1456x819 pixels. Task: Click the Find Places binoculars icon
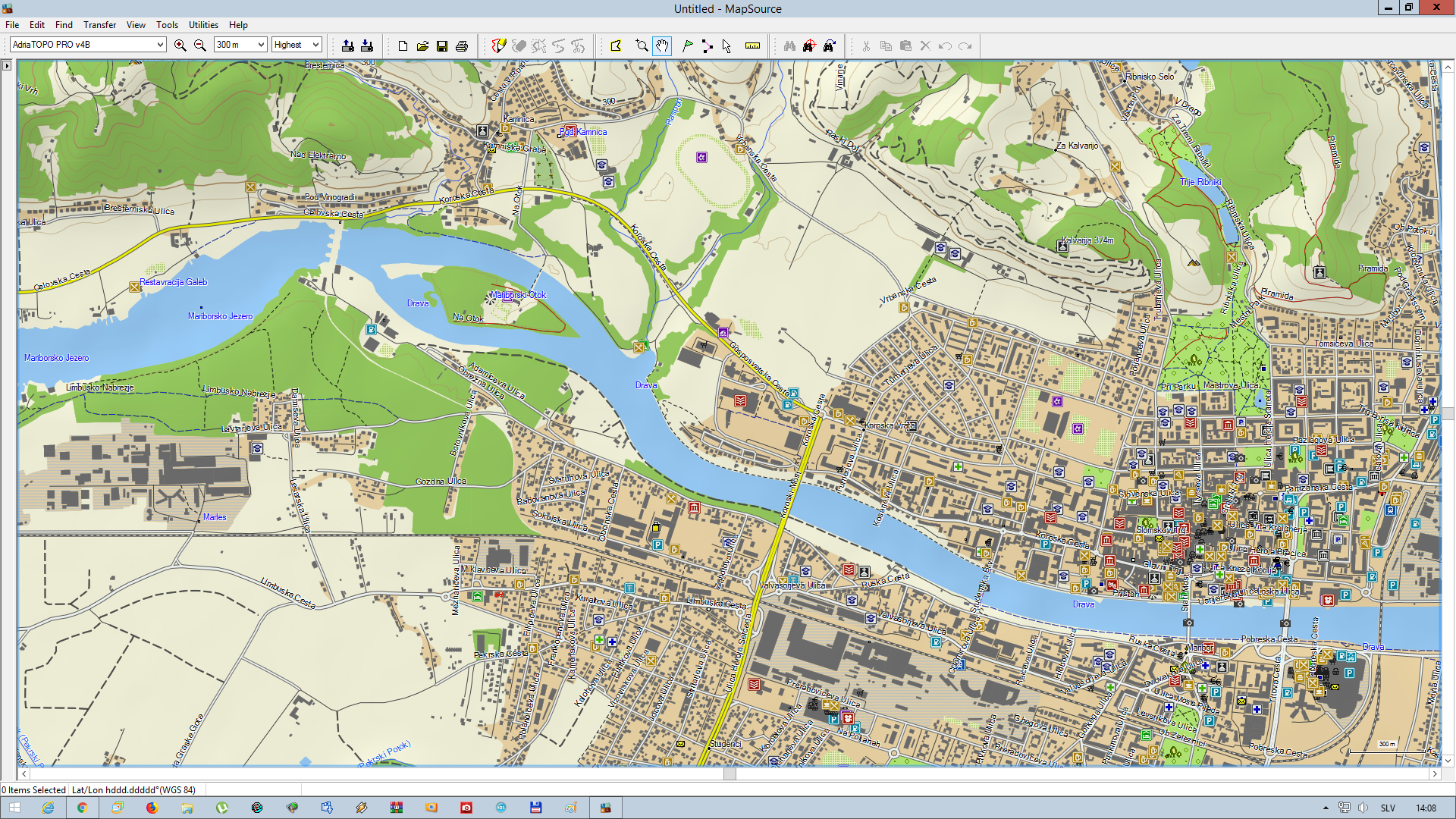click(789, 45)
